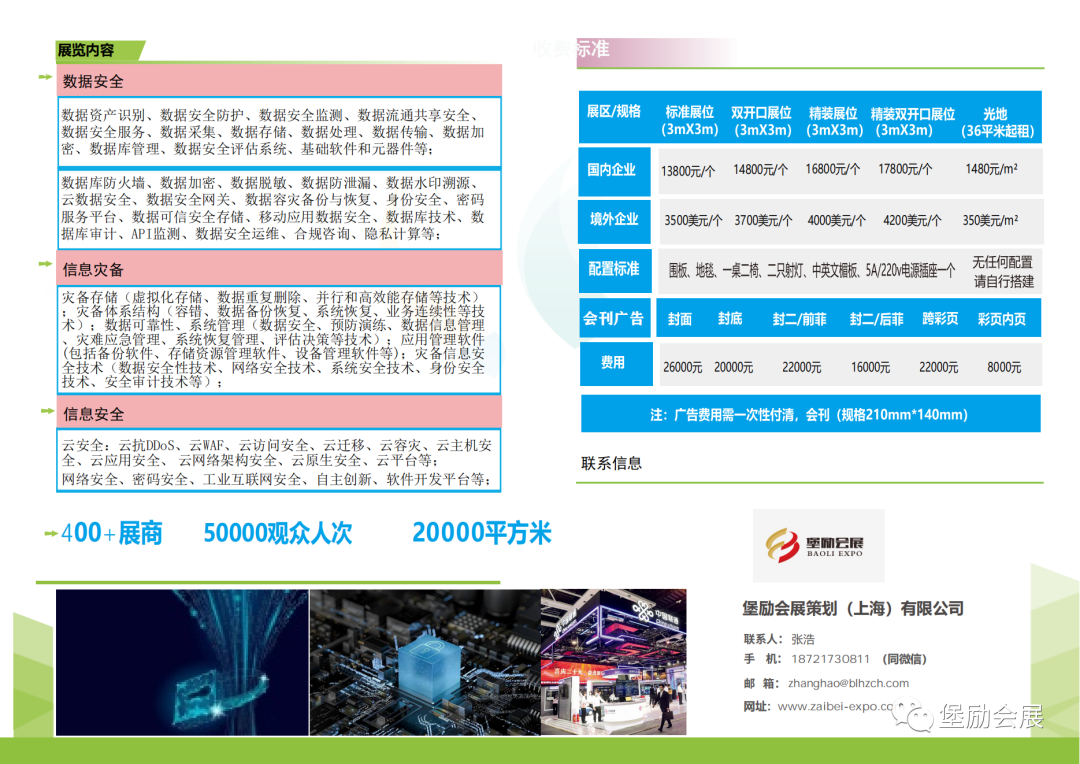Screen dimensions: 1080x764
Task: Click the green arrow beside 数据安全
Action: click(x=45, y=77)
